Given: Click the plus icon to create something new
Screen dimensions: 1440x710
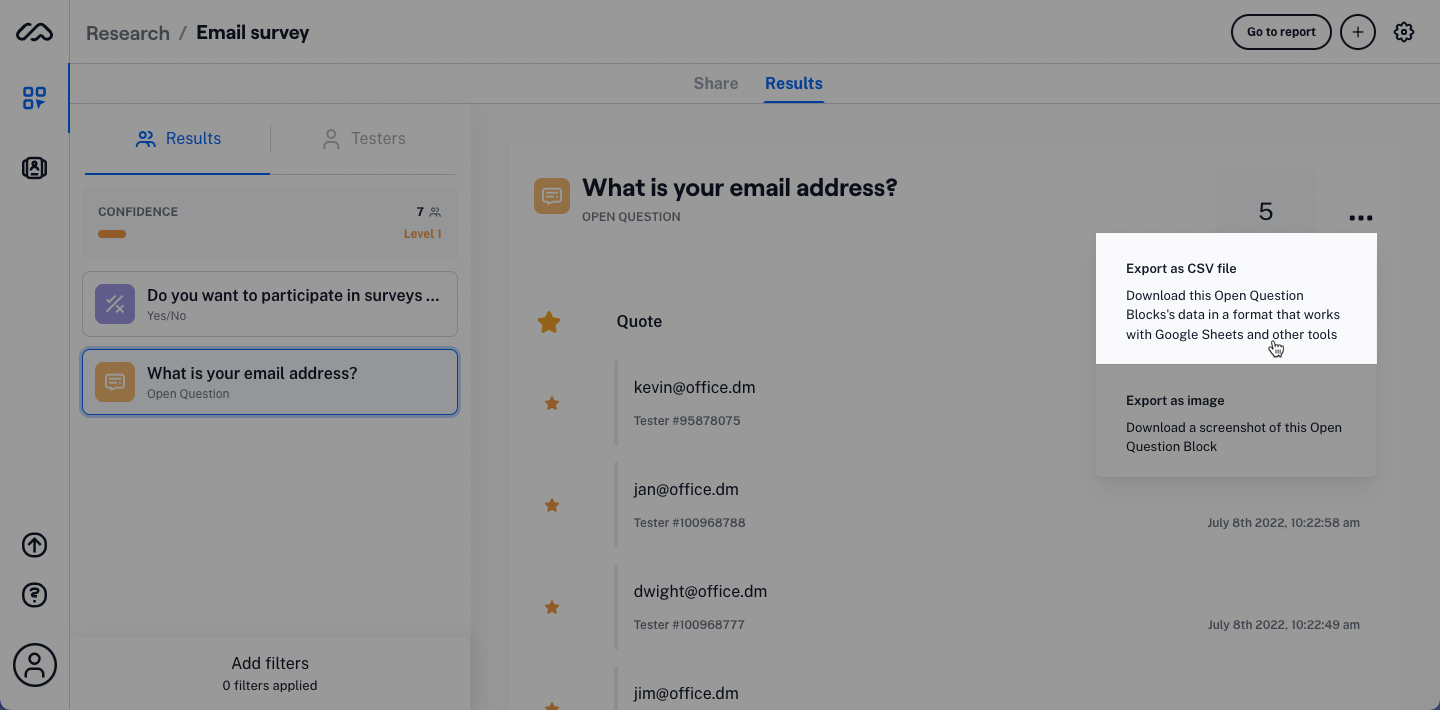Looking at the screenshot, I should [1358, 31].
